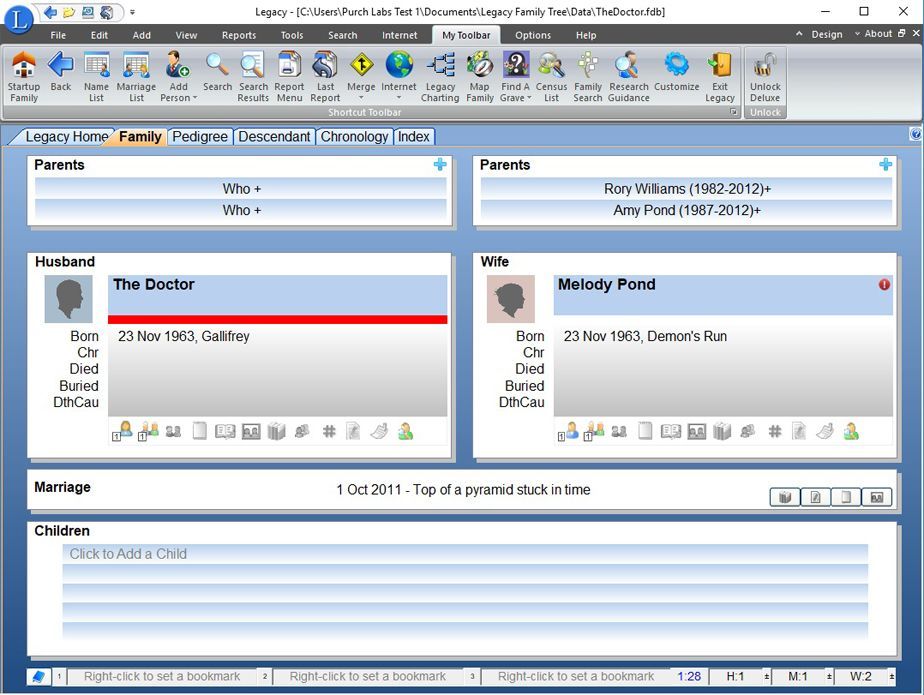The image size is (924, 695).
Task: Click the blue back arrow in quick access bar
Action: pyautogui.click(x=50, y=12)
